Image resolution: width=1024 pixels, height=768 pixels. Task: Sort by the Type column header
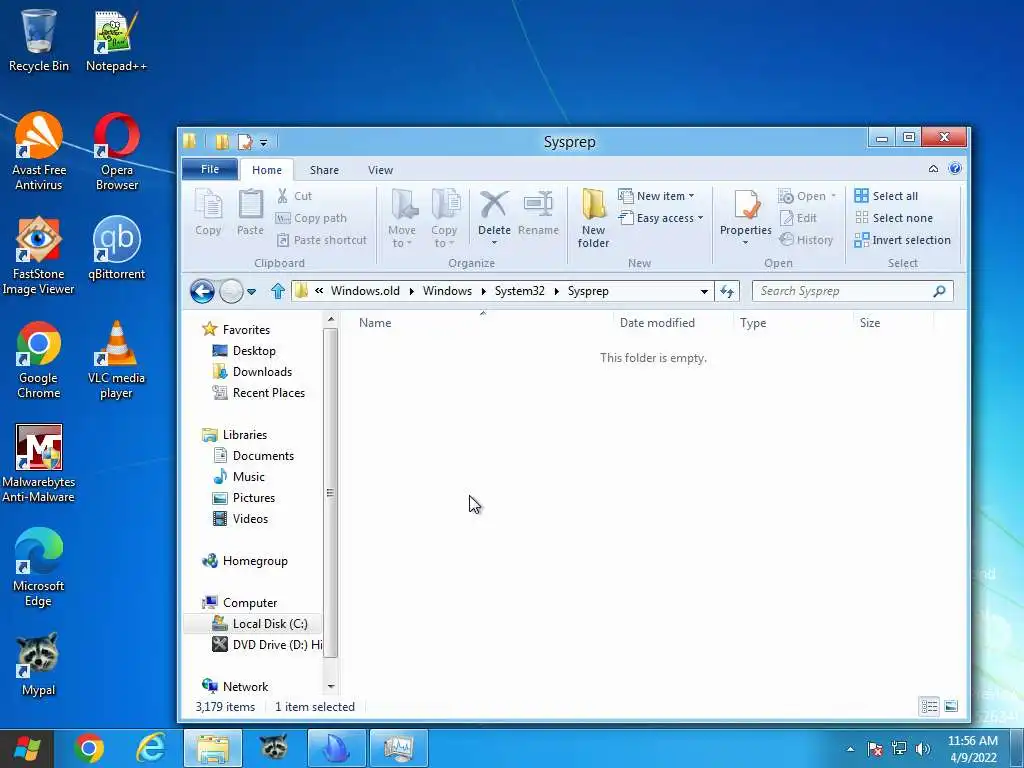793,323
